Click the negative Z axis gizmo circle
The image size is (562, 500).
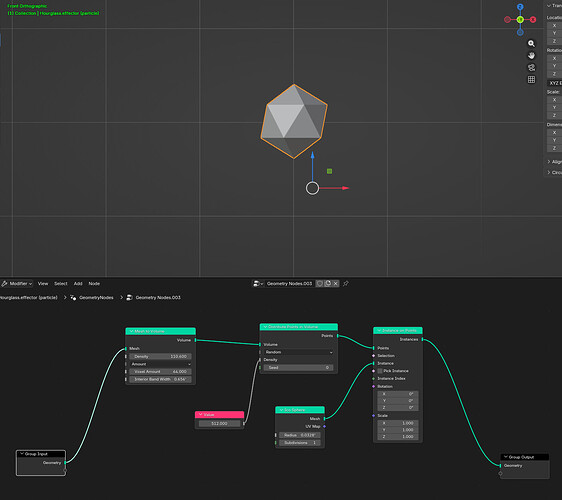point(520,32)
